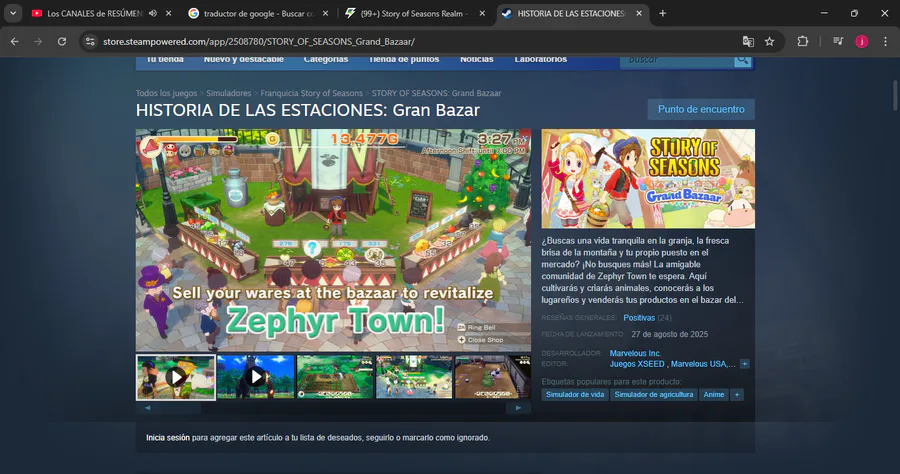Click the main Zephyr Town trailer video
900x474 pixels.
(333, 240)
